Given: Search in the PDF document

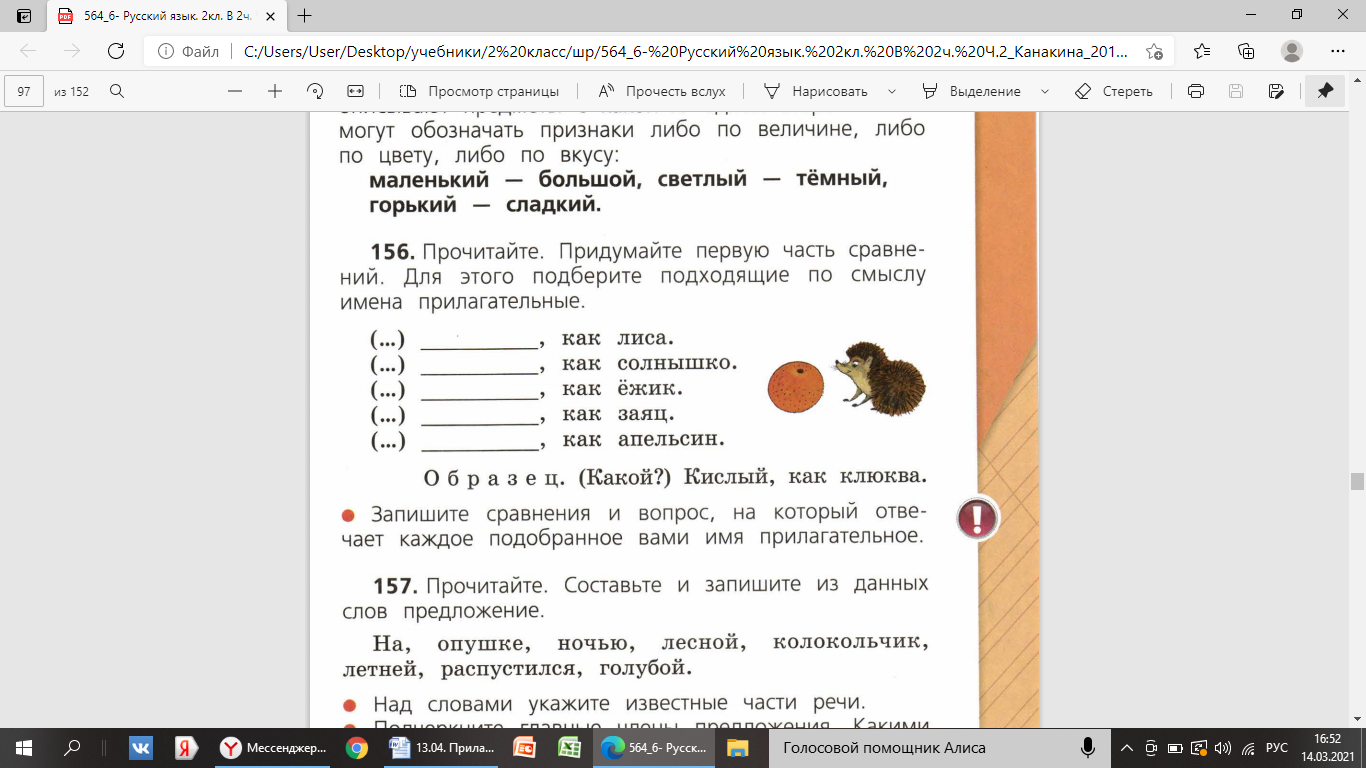Looking at the screenshot, I should tap(117, 91).
